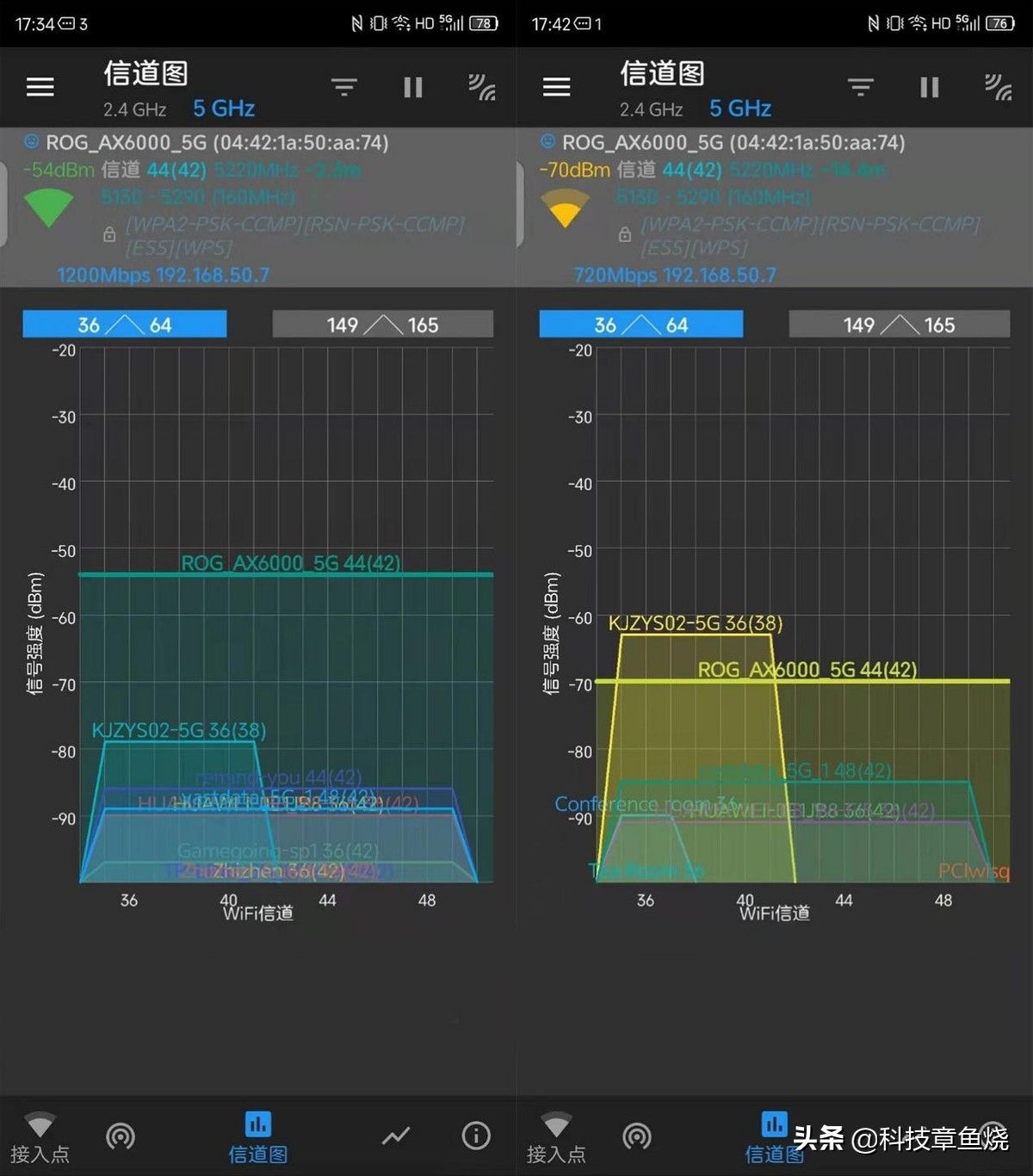Tap the filter icon in left screen
This screenshot has height=1176, width=1033.
(344, 87)
